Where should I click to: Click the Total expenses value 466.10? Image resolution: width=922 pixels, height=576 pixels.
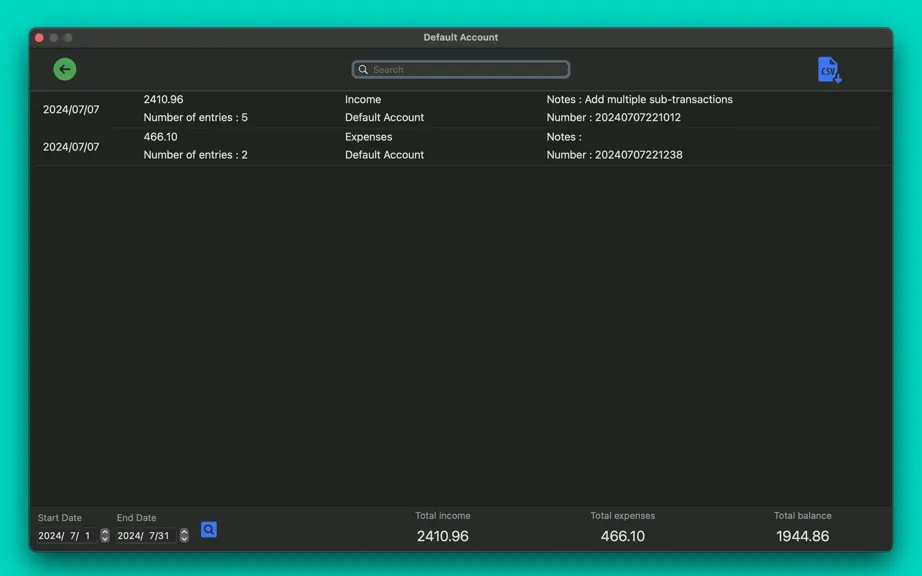click(623, 536)
